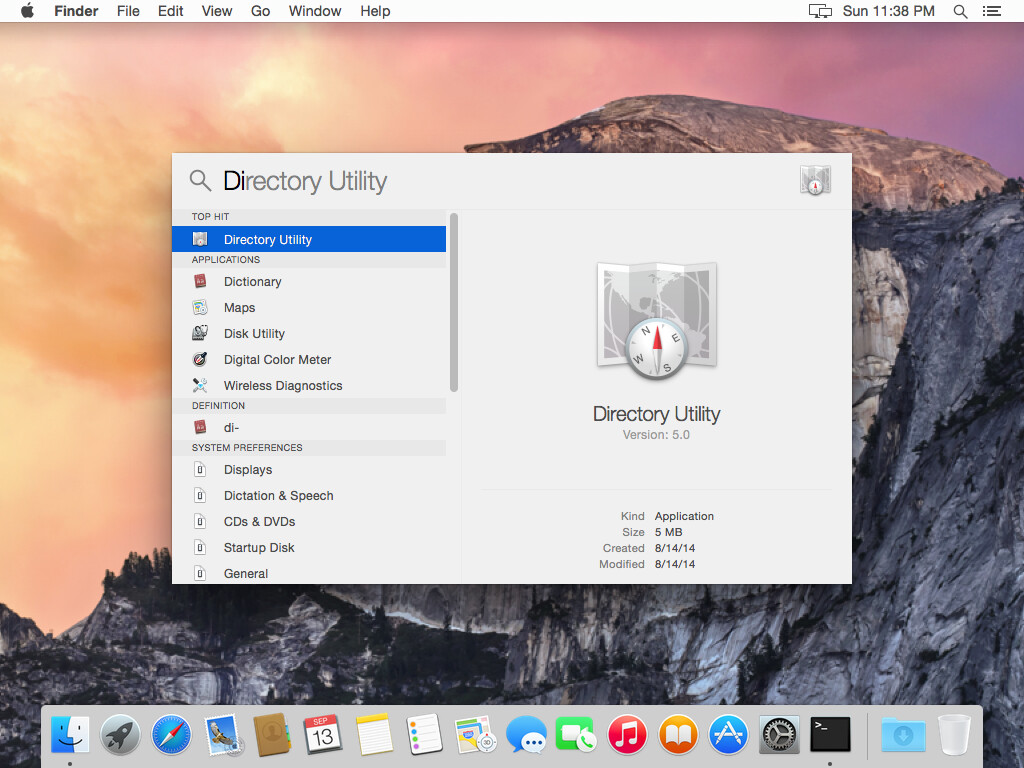Open Terminal from the Dock

pos(830,734)
